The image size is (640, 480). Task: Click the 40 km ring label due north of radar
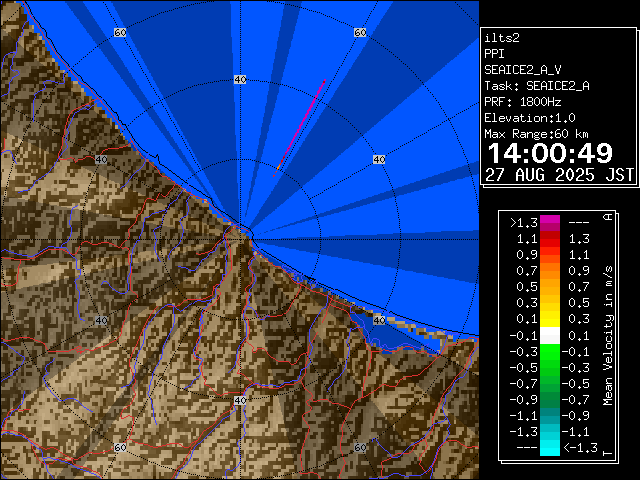[239, 79]
